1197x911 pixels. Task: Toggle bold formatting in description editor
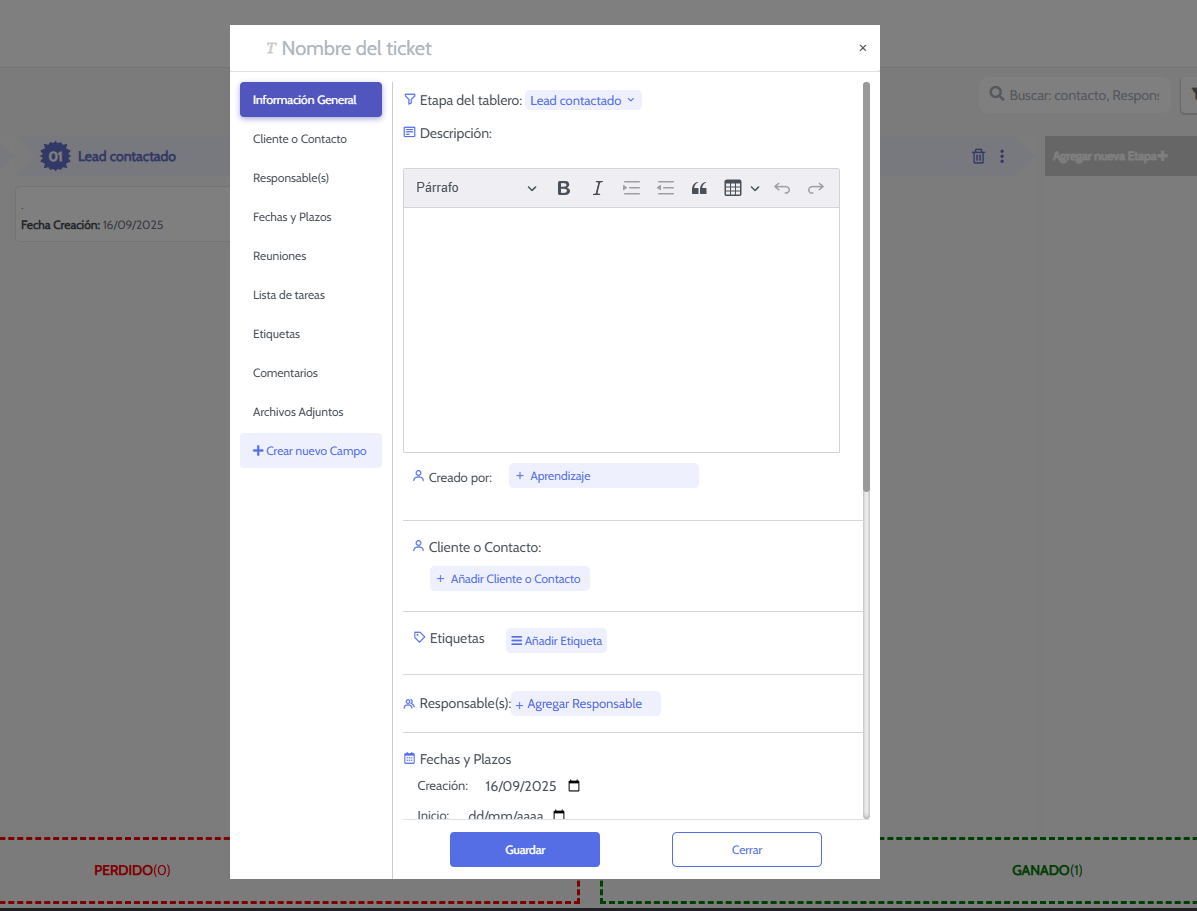click(x=564, y=188)
